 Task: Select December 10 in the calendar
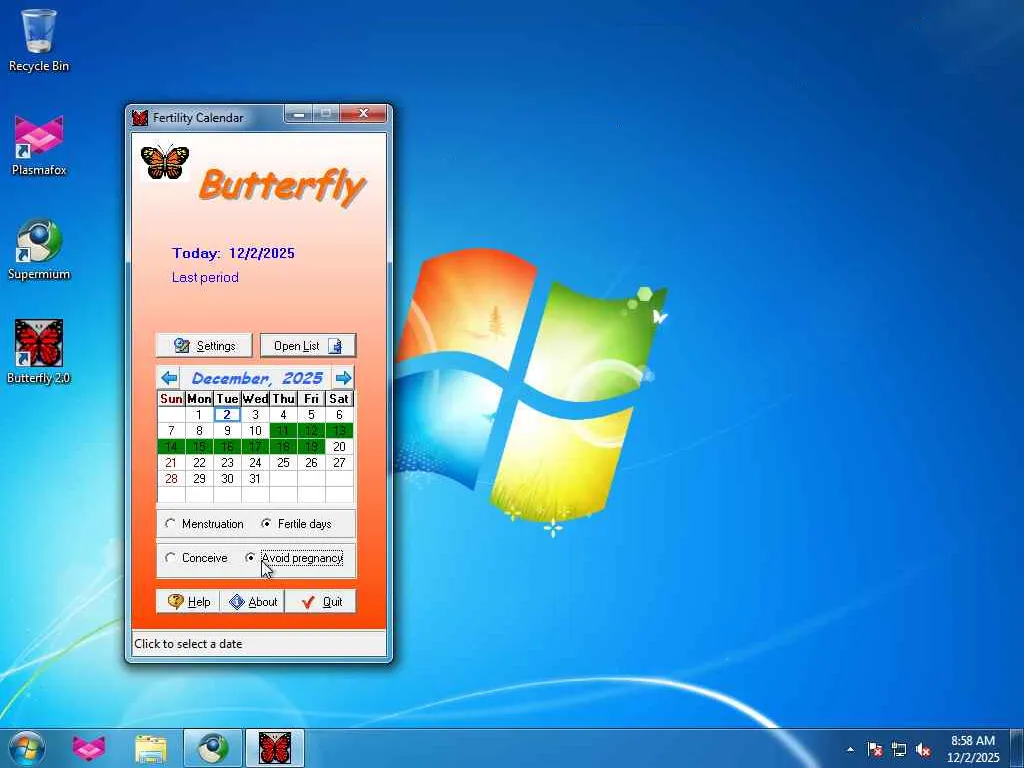255,431
